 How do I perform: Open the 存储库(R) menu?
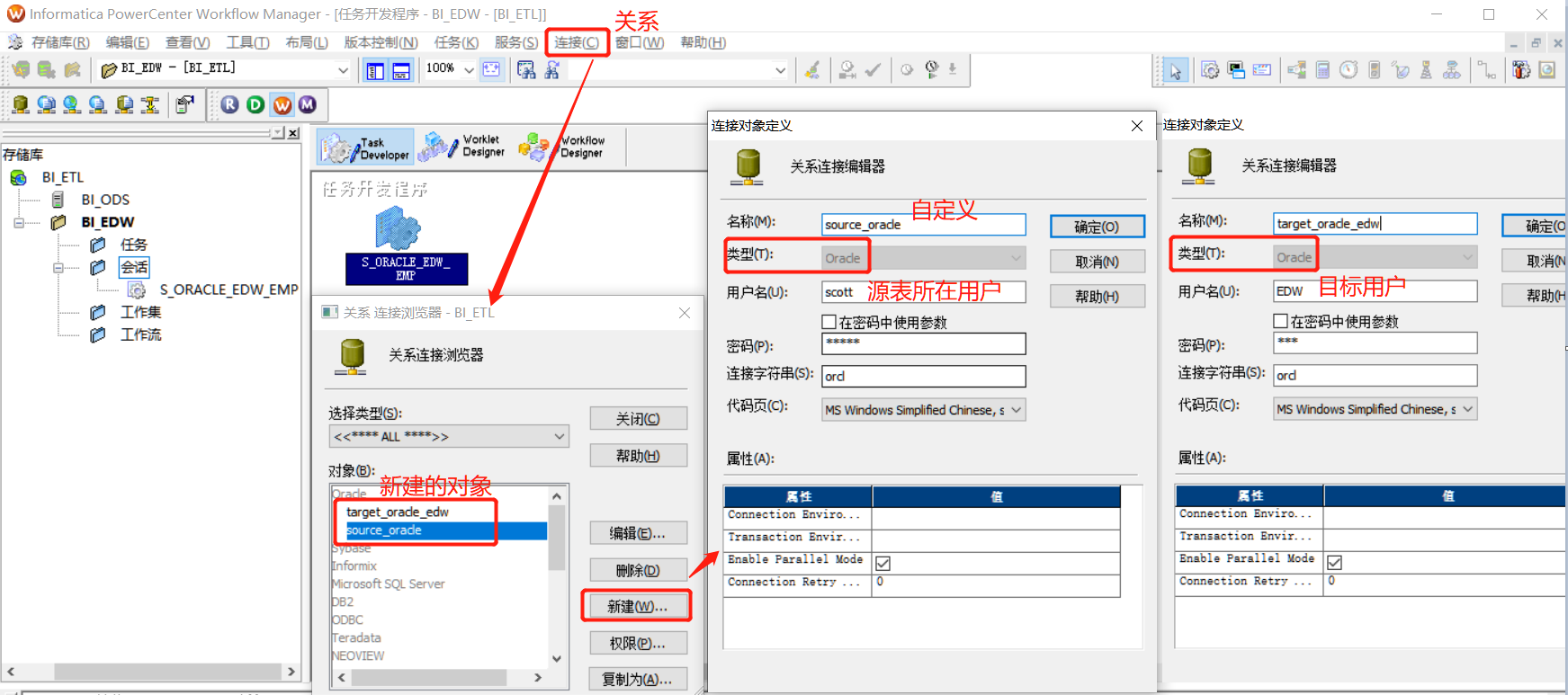[x=60, y=42]
